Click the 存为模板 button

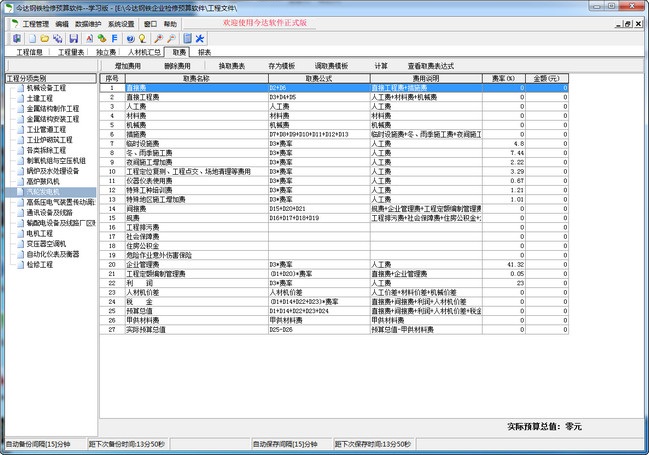tap(282, 66)
